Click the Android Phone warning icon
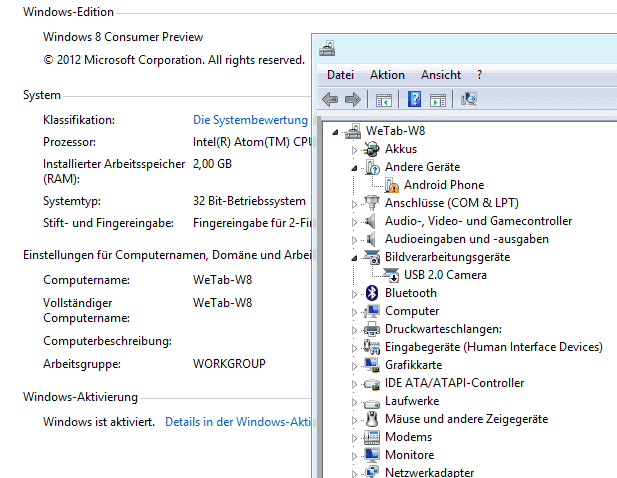 (391, 185)
